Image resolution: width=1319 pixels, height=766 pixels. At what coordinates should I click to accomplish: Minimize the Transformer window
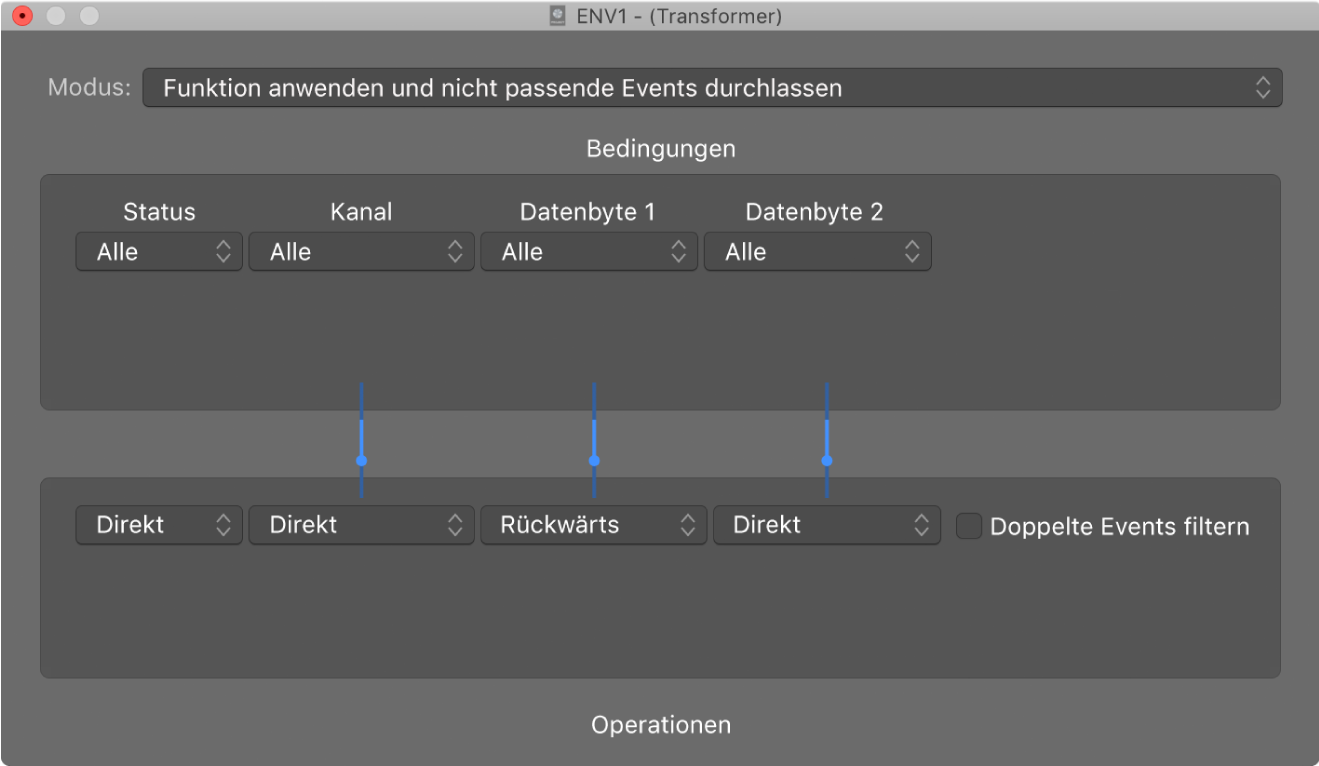point(56,16)
